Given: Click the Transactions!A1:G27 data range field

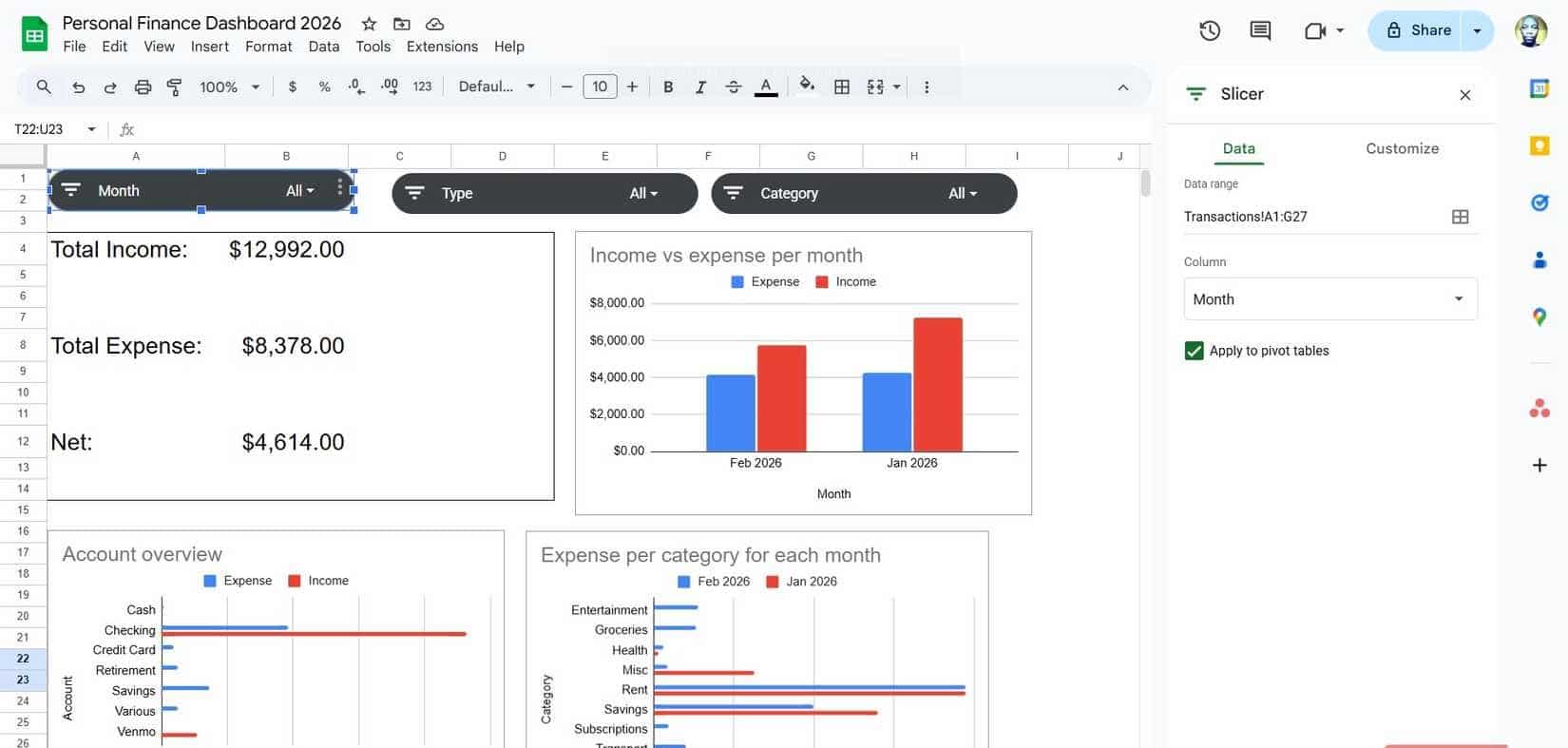Looking at the screenshot, I should 1316,217.
